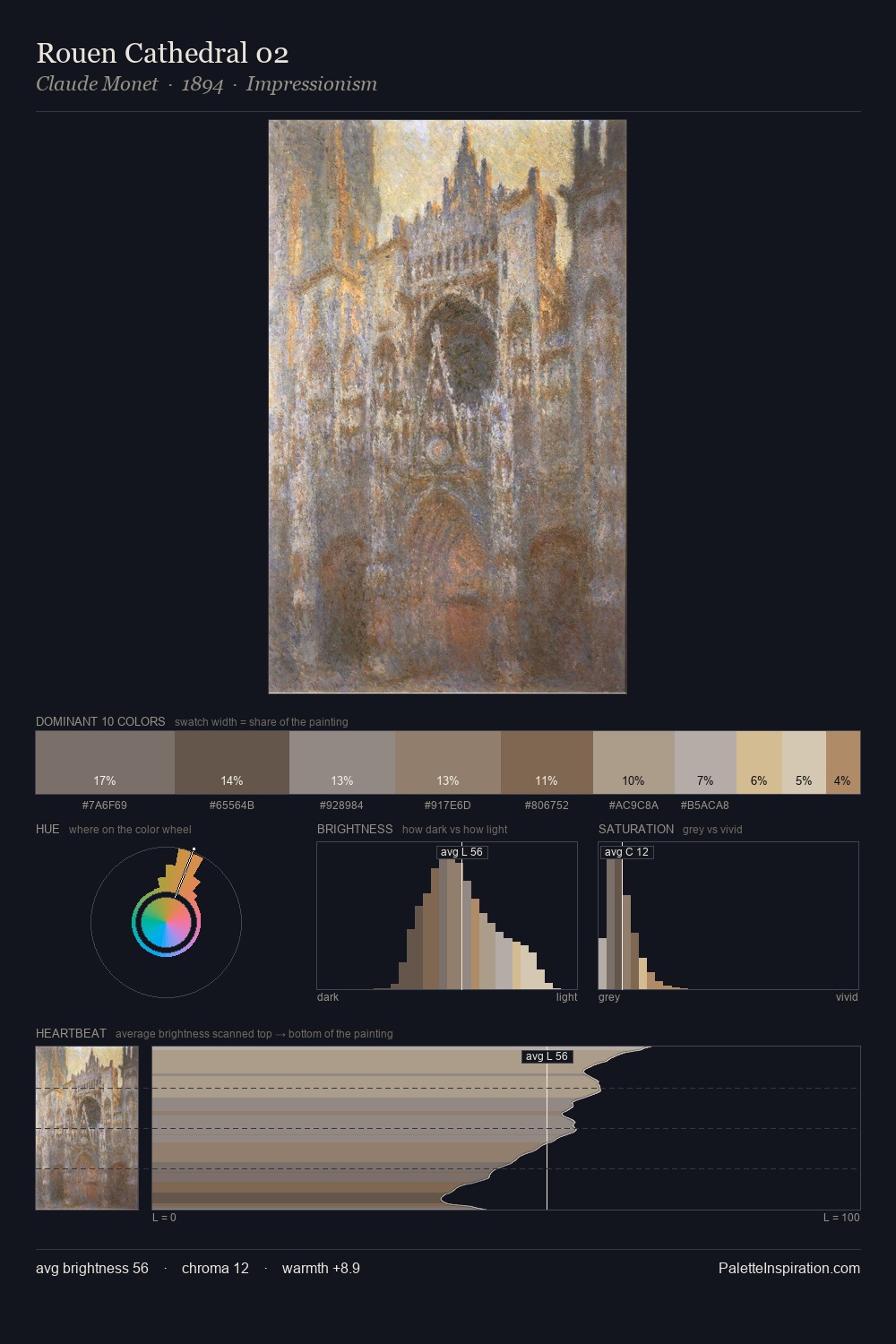The image size is (896, 1344).
Task: Click the hex label #928984
Action: 341,806
